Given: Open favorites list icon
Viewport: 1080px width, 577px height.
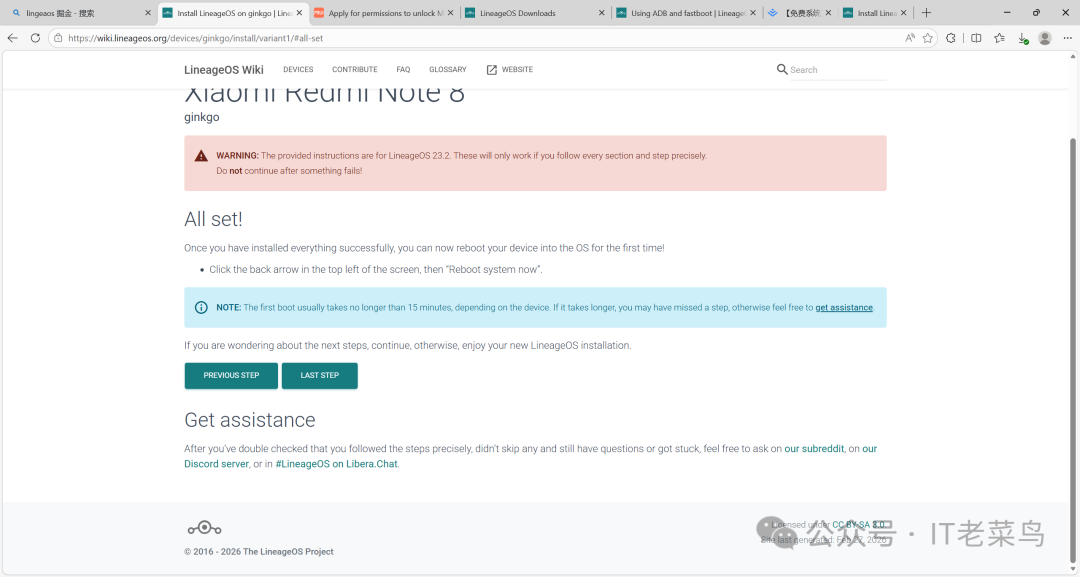Looking at the screenshot, I should [x=999, y=38].
